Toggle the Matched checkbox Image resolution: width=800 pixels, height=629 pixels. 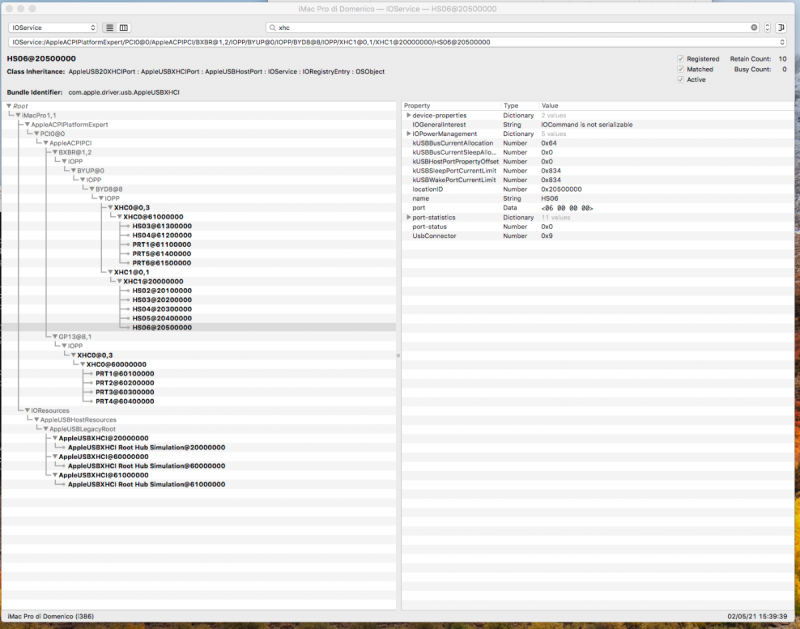681,69
